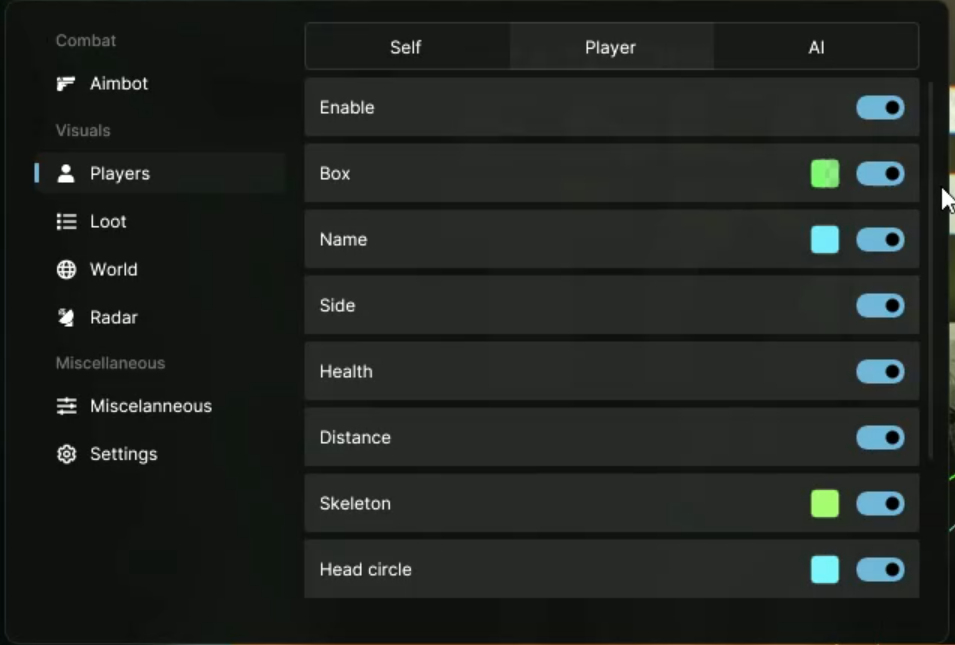Switch off the Distance toggle

click(x=880, y=438)
